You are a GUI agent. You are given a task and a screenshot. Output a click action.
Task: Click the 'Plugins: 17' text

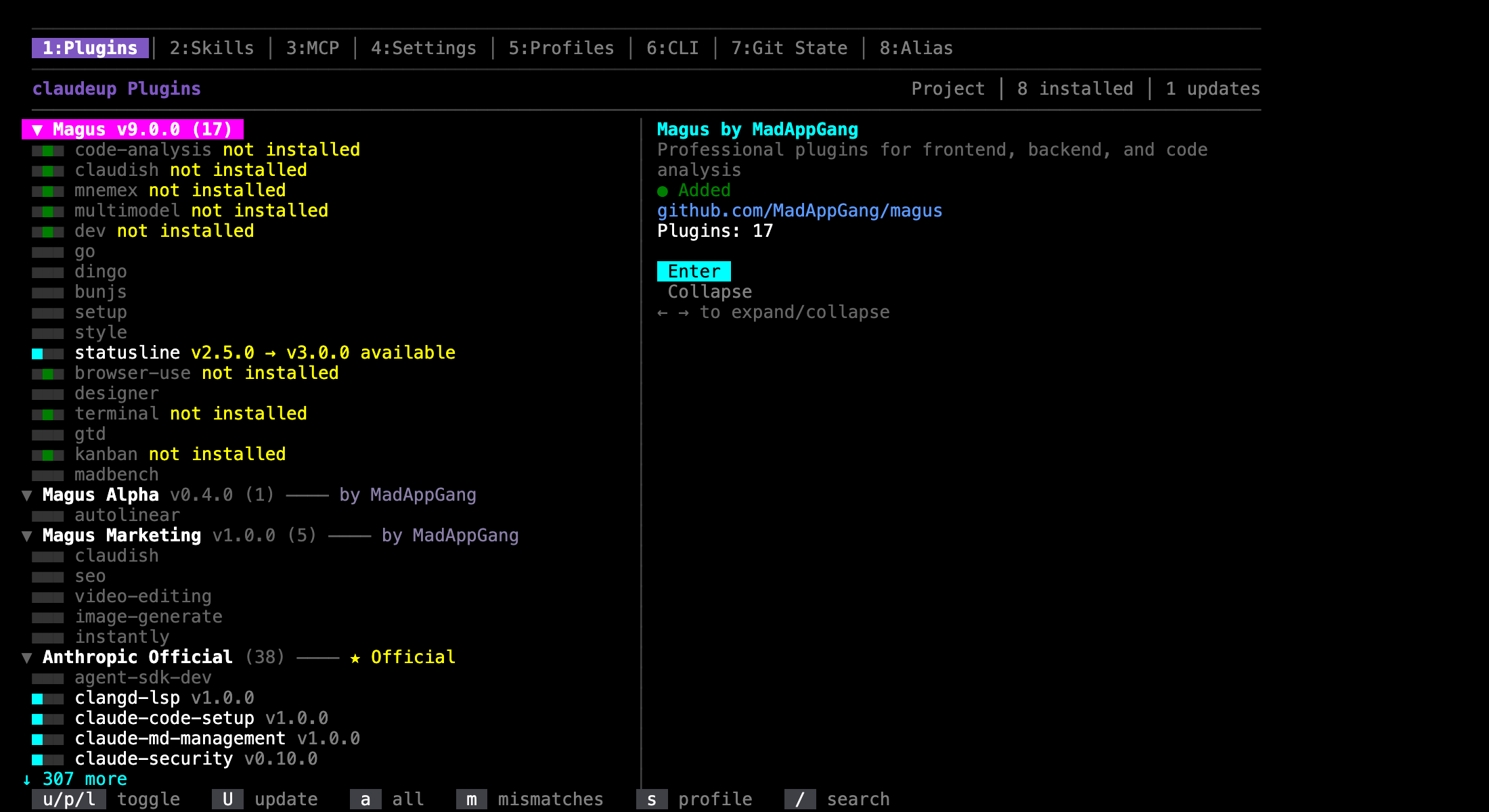715,231
